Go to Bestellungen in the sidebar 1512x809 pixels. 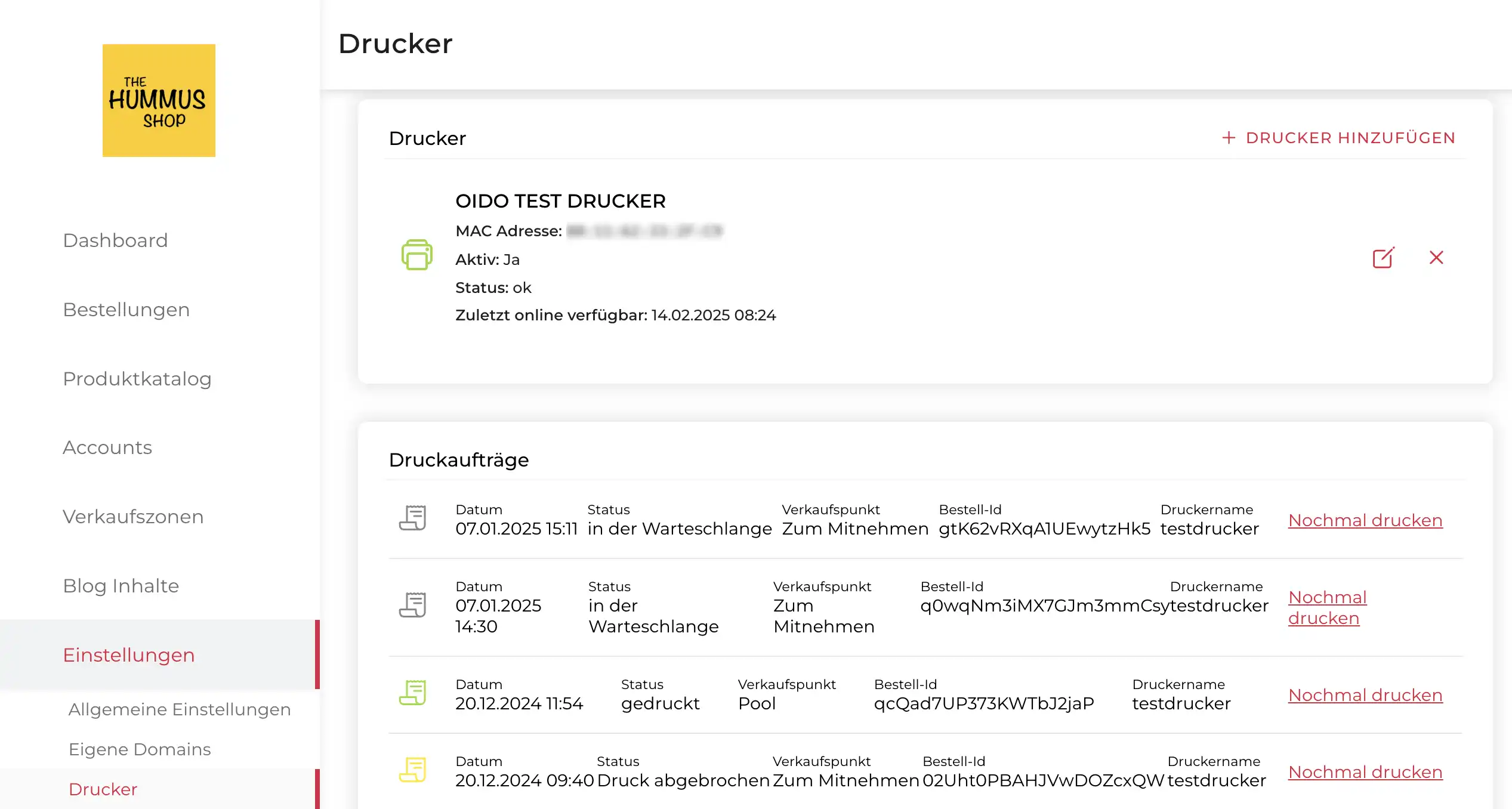coord(126,310)
